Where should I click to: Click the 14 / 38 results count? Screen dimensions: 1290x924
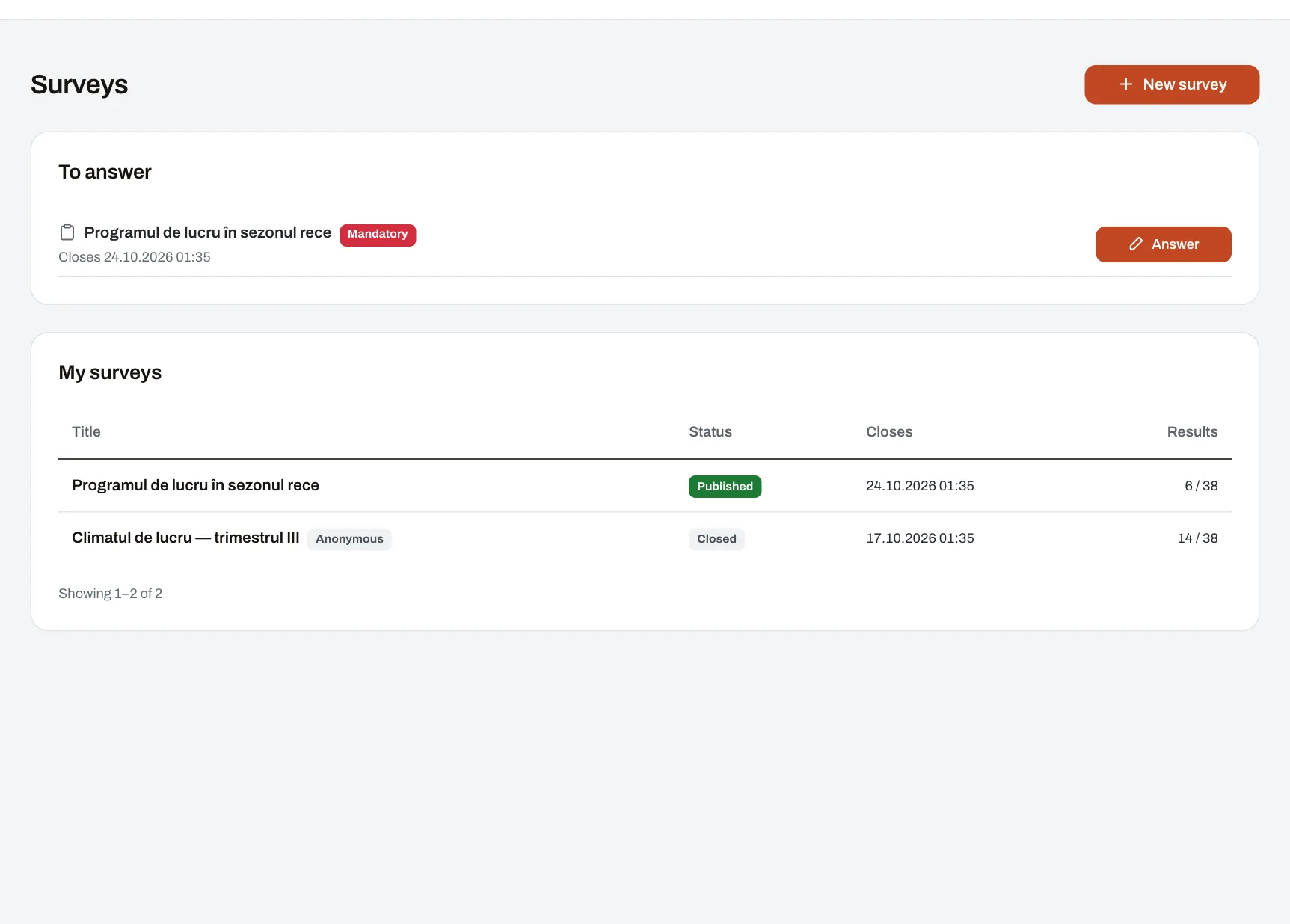coord(1197,538)
